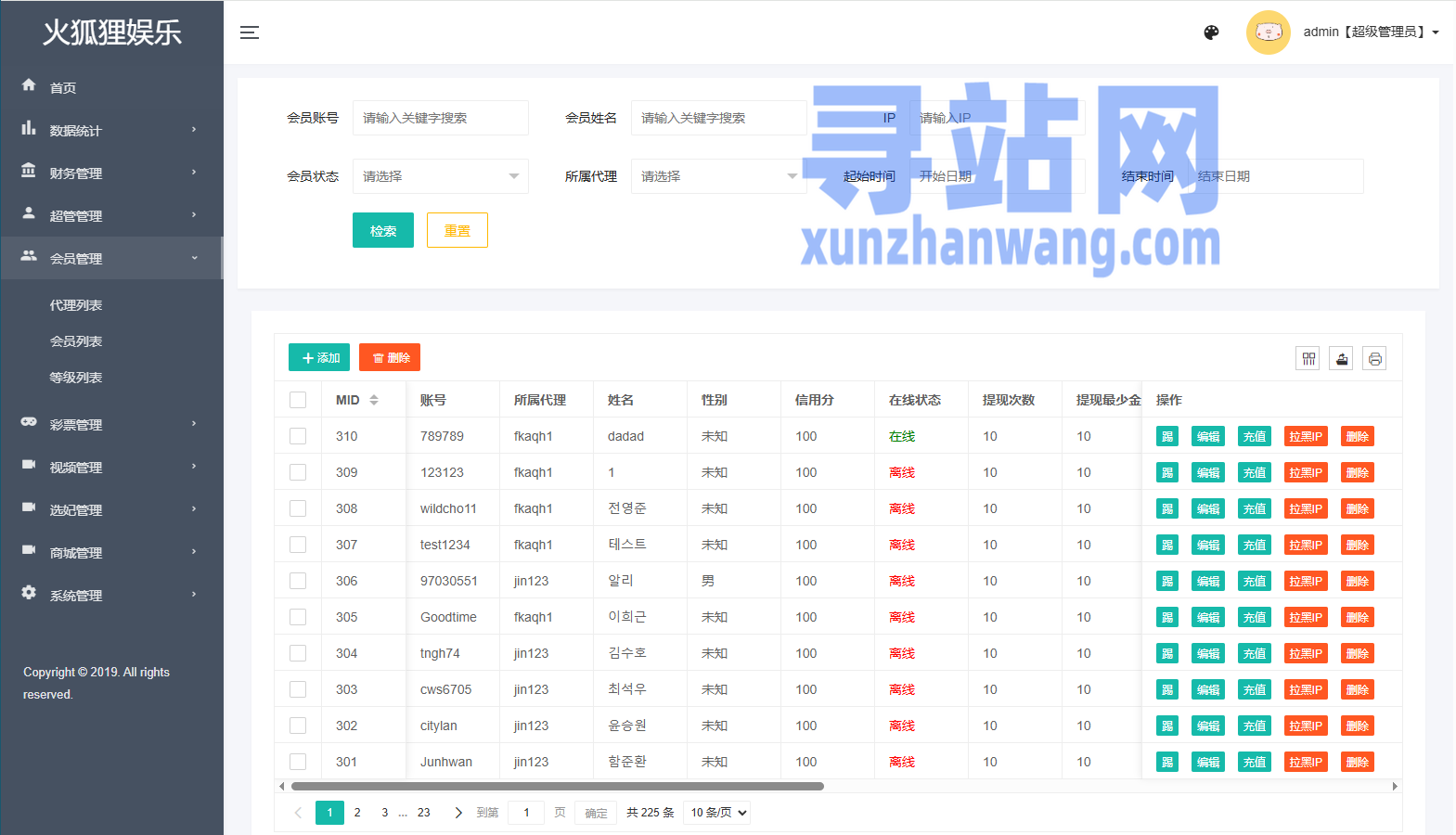Check the checkbox for row MID 302
The height and width of the screenshot is (835, 1456).
click(x=298, y=726)
